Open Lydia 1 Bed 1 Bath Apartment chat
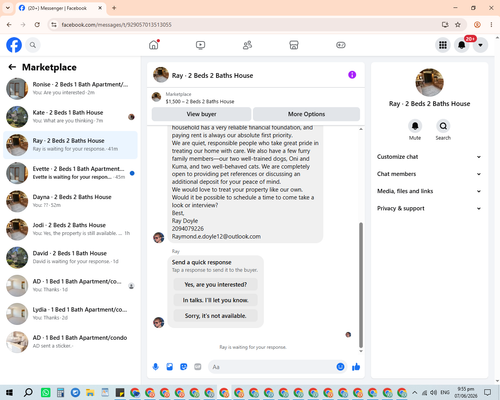The width and height of the screenshot is (500, 400). click(x=70, y=314)
